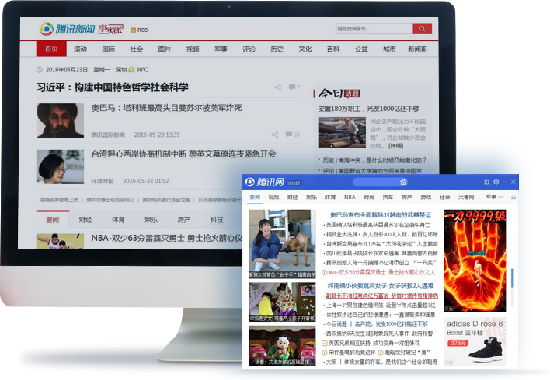Click the red search magnifier button
Viewport: 550px width, 380px height.
[x=422, y=29]
